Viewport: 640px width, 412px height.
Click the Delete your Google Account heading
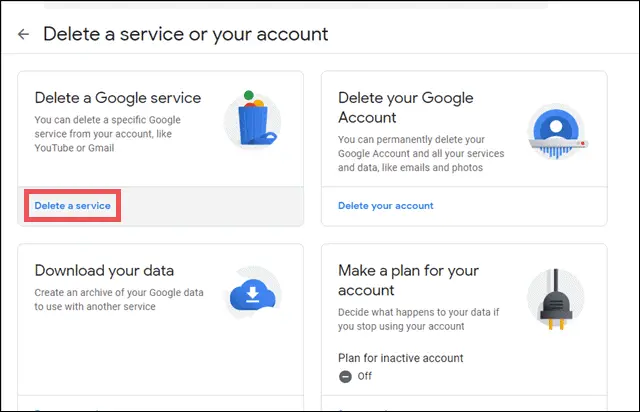click(406, 107)
